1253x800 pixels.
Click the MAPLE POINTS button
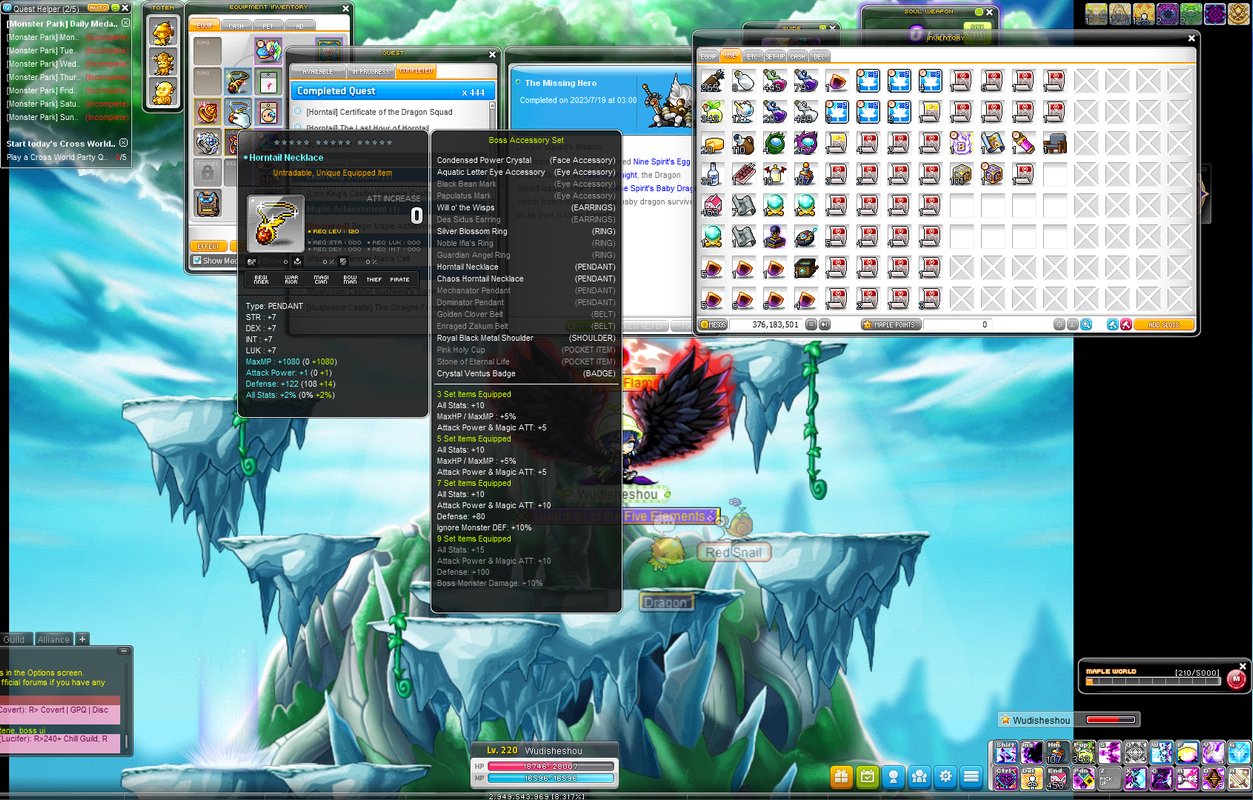click(890, 324)
